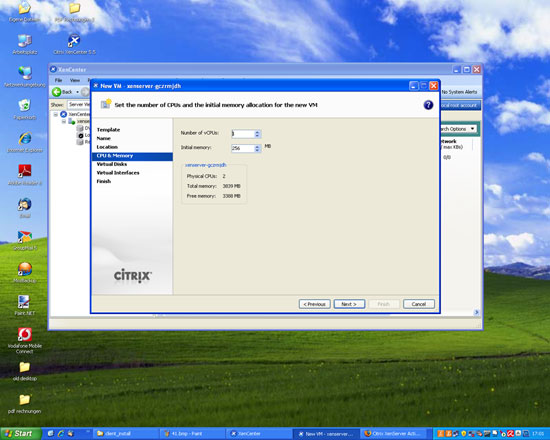Collapse the xenserver tree node
This screenshot has width=550, height=440.
pos(63,121)
